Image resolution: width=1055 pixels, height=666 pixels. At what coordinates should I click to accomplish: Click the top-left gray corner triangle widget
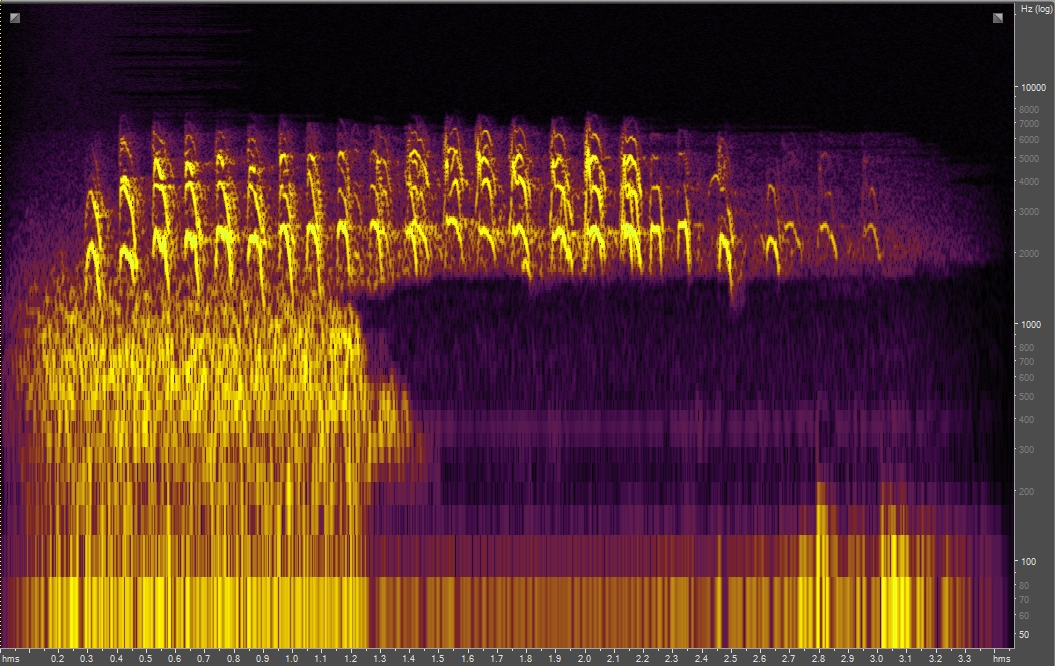[x=13, y=18]
